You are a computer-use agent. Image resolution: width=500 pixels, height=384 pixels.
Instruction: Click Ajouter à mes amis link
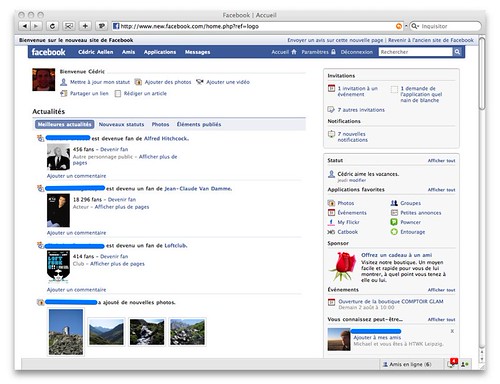click(x=377, y=337)
